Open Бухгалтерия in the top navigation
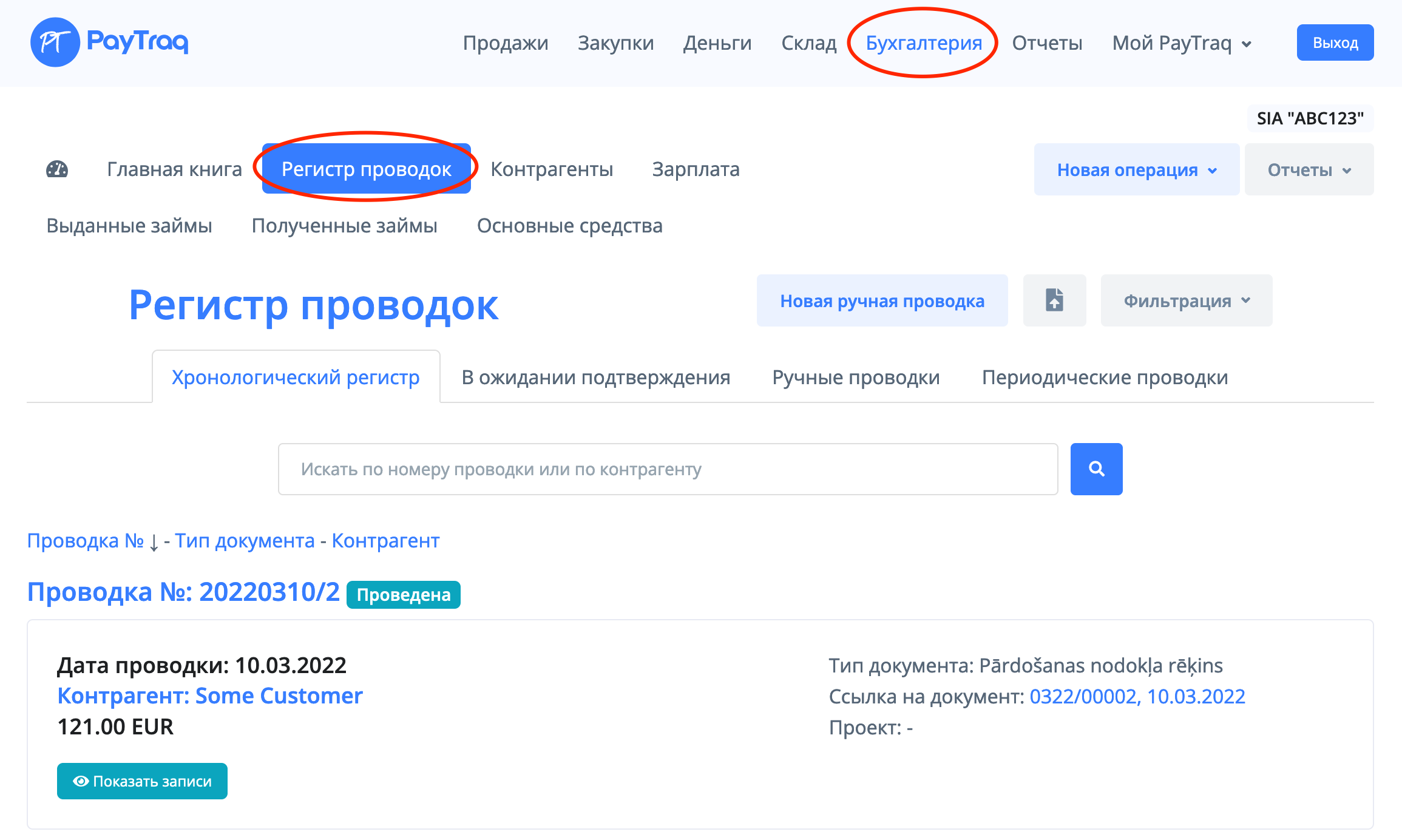 pos(923,43)
